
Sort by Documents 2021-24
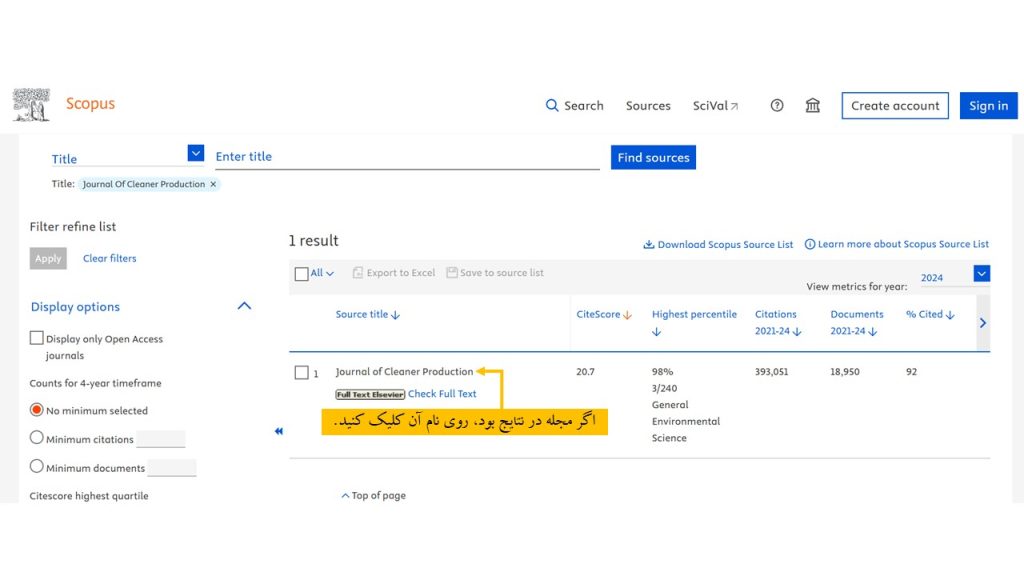pos(856,323)
